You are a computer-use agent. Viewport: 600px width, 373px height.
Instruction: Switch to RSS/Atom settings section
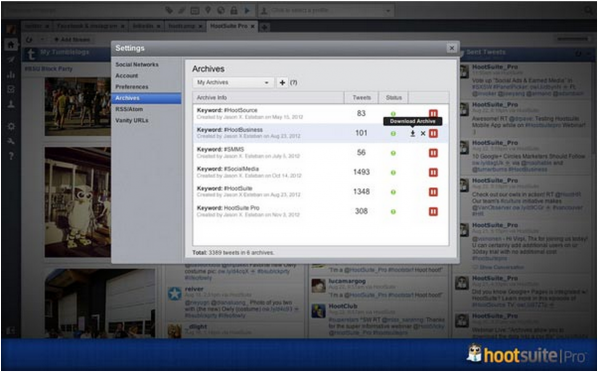pyautogui.click(x=129, y=109)
